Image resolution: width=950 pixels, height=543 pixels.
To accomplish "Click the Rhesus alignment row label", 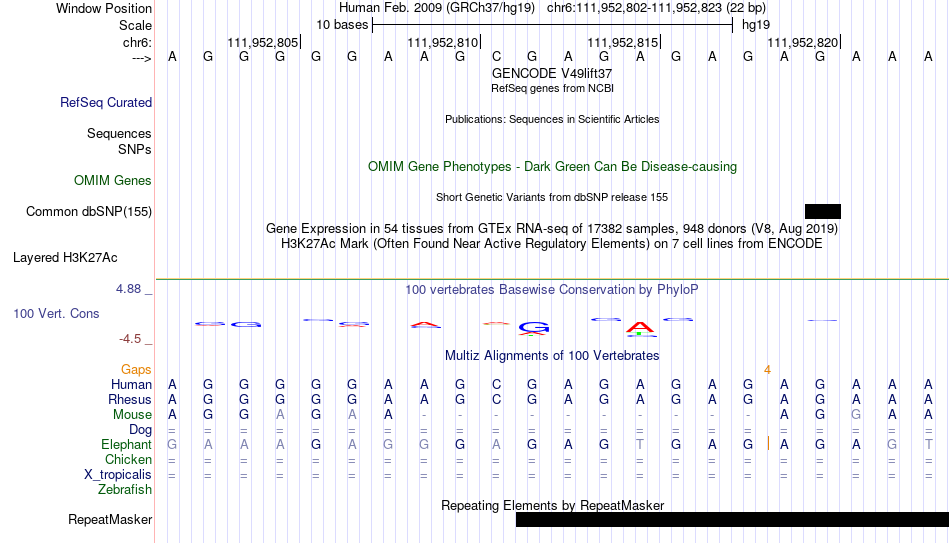I will [x=130, y=399].
